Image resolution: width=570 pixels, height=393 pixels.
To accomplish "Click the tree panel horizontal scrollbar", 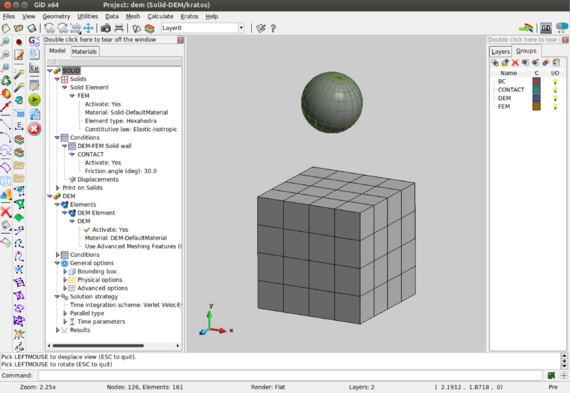I will click(98, 345).
